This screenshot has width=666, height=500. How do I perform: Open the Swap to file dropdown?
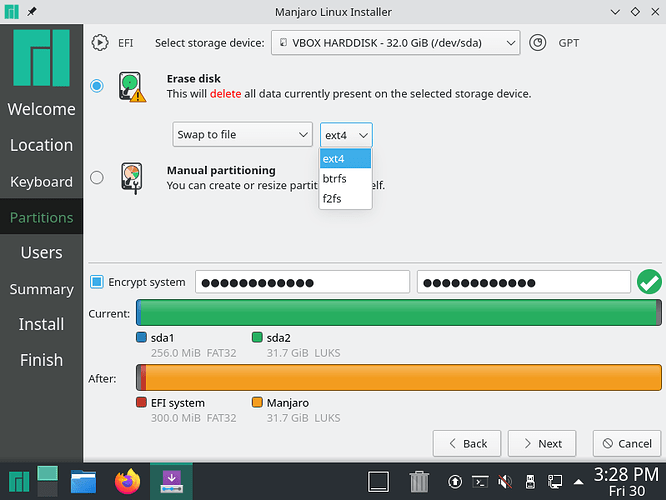243,135
